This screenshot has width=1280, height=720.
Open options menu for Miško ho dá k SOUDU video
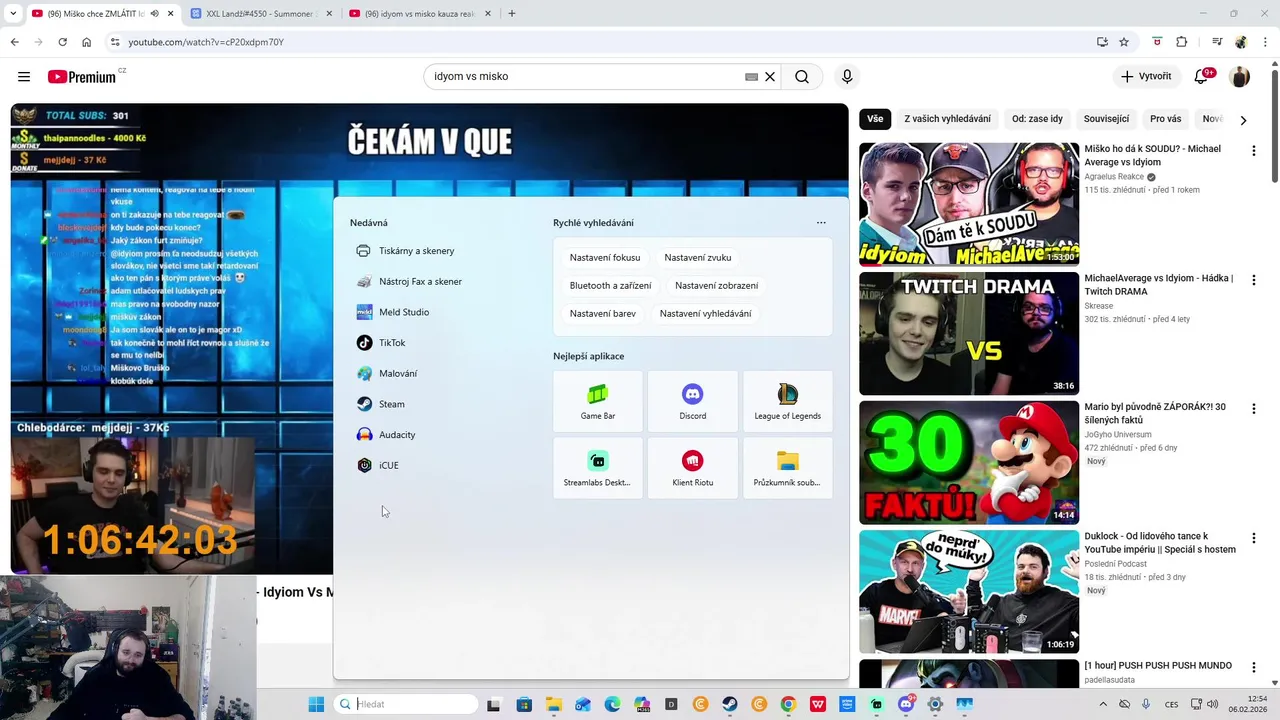pos(1253,150)
